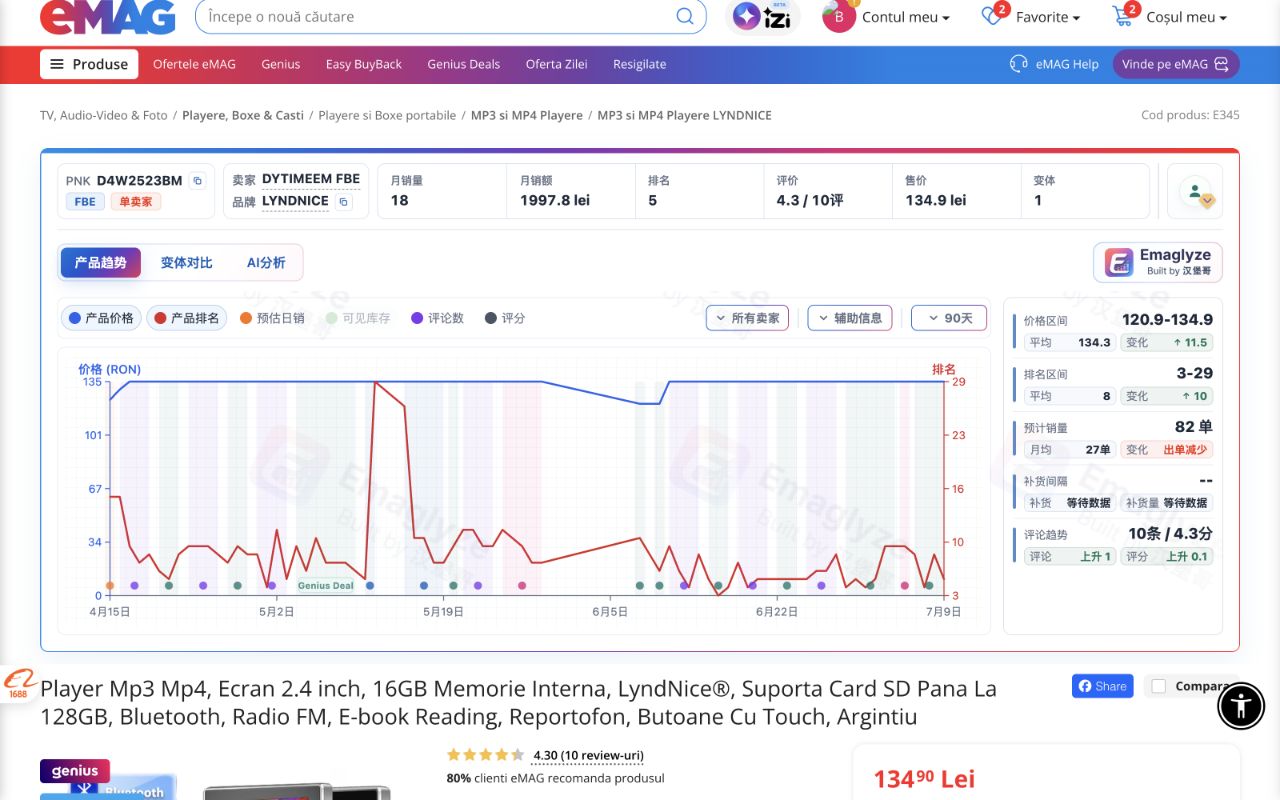Click the shopping cart icon
Viewport: 1280px width, 800px height.
[1123, 16]
